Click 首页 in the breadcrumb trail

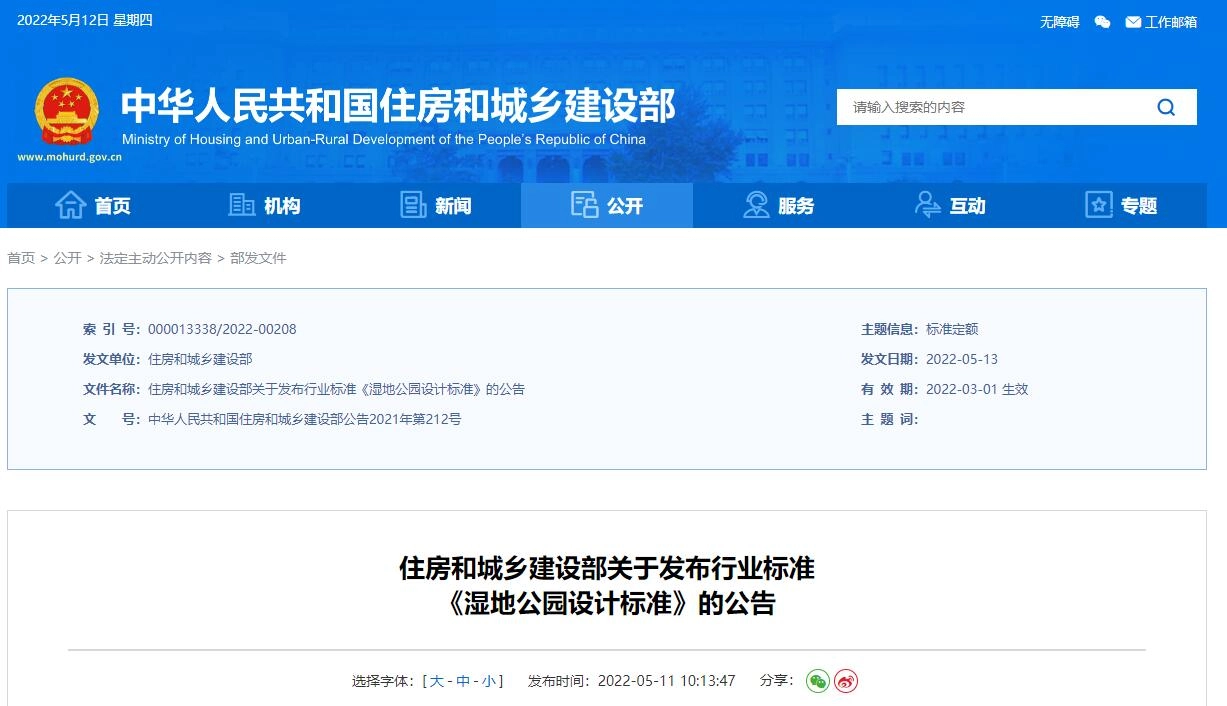coord(21,257)
